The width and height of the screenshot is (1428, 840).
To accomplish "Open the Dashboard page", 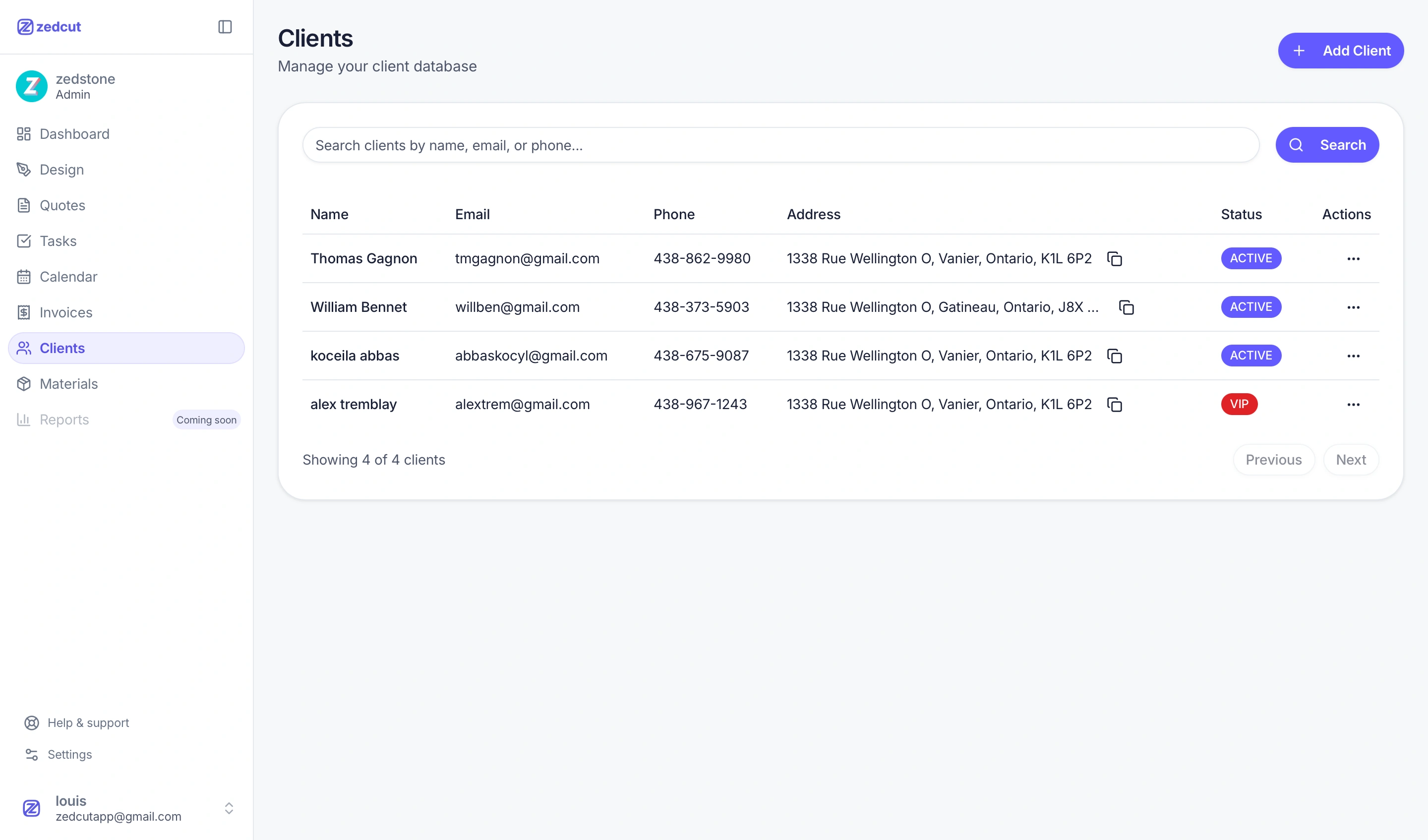I will pyautogui.click(x=126, y=134).
